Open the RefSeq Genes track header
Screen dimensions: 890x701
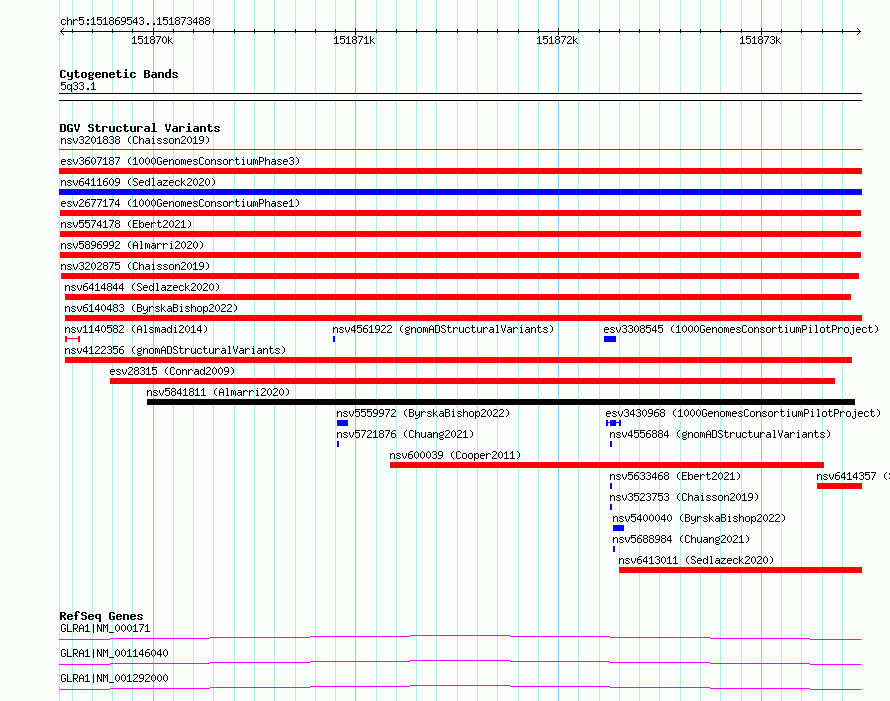click(x=101, y=616)
